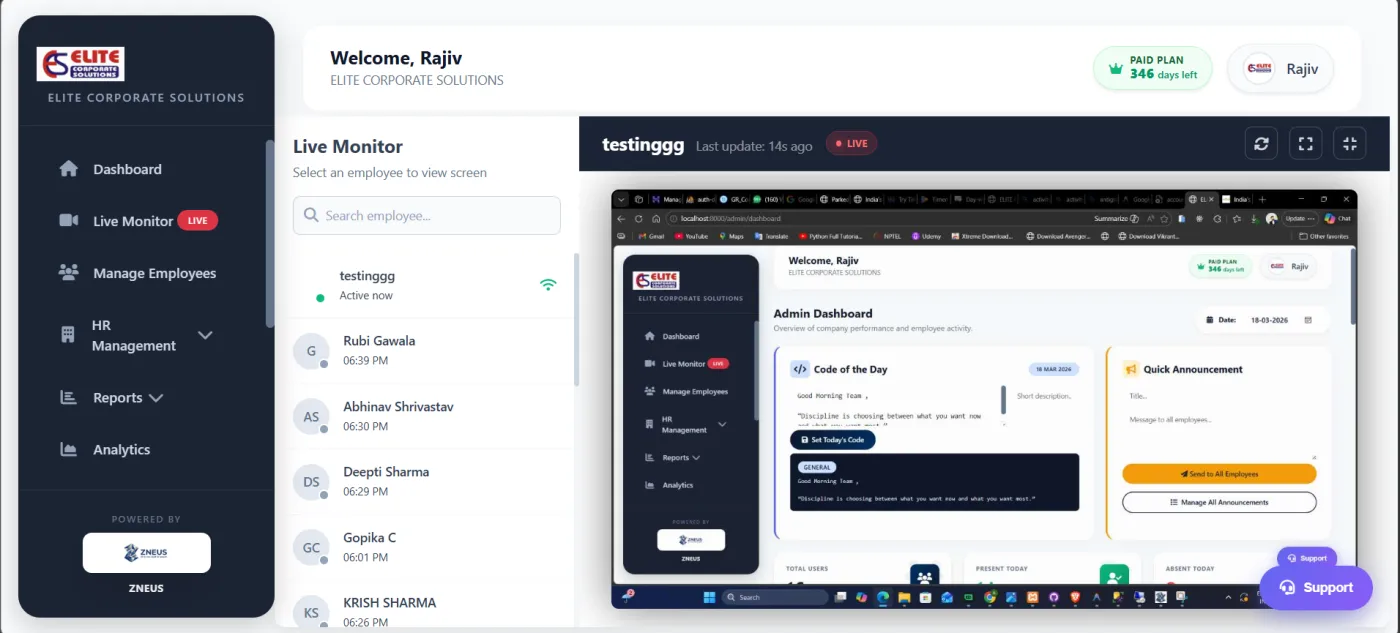Expand the HR Management chevron in left sidebar

pyautogui.click(x=205, y=335)
